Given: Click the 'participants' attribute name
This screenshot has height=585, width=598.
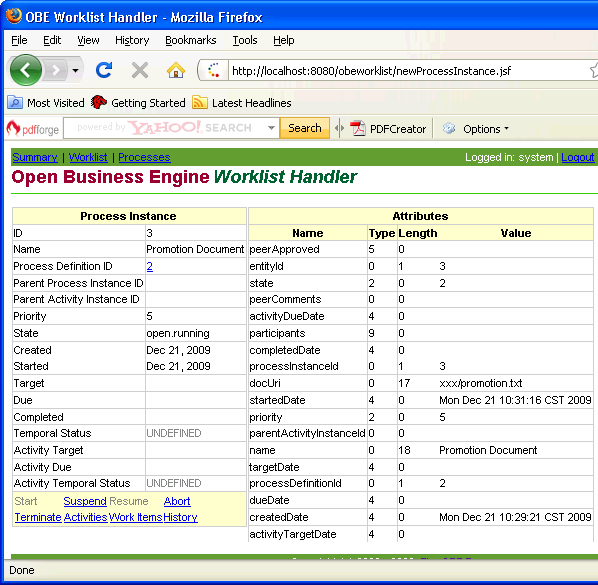Looking at the screenshot, I should click(x=277, y=333).
